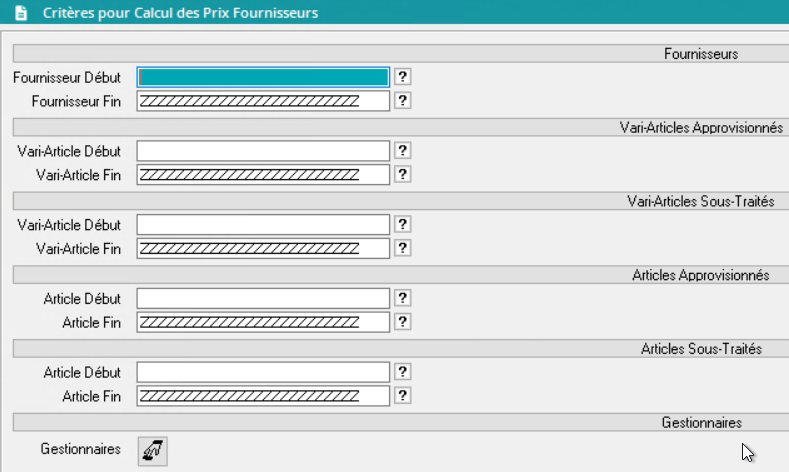
Task: Click the lookup button for Approvisionnés Article Fin
Action: (403, 322)
